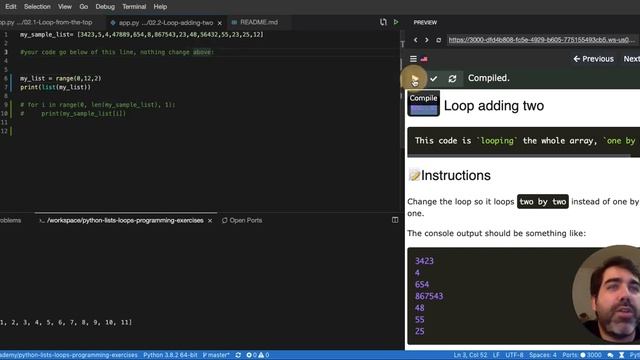This screenshot has width=640, height=360.
Task: Click the commented for loop line
Action: tap(98, 105)
